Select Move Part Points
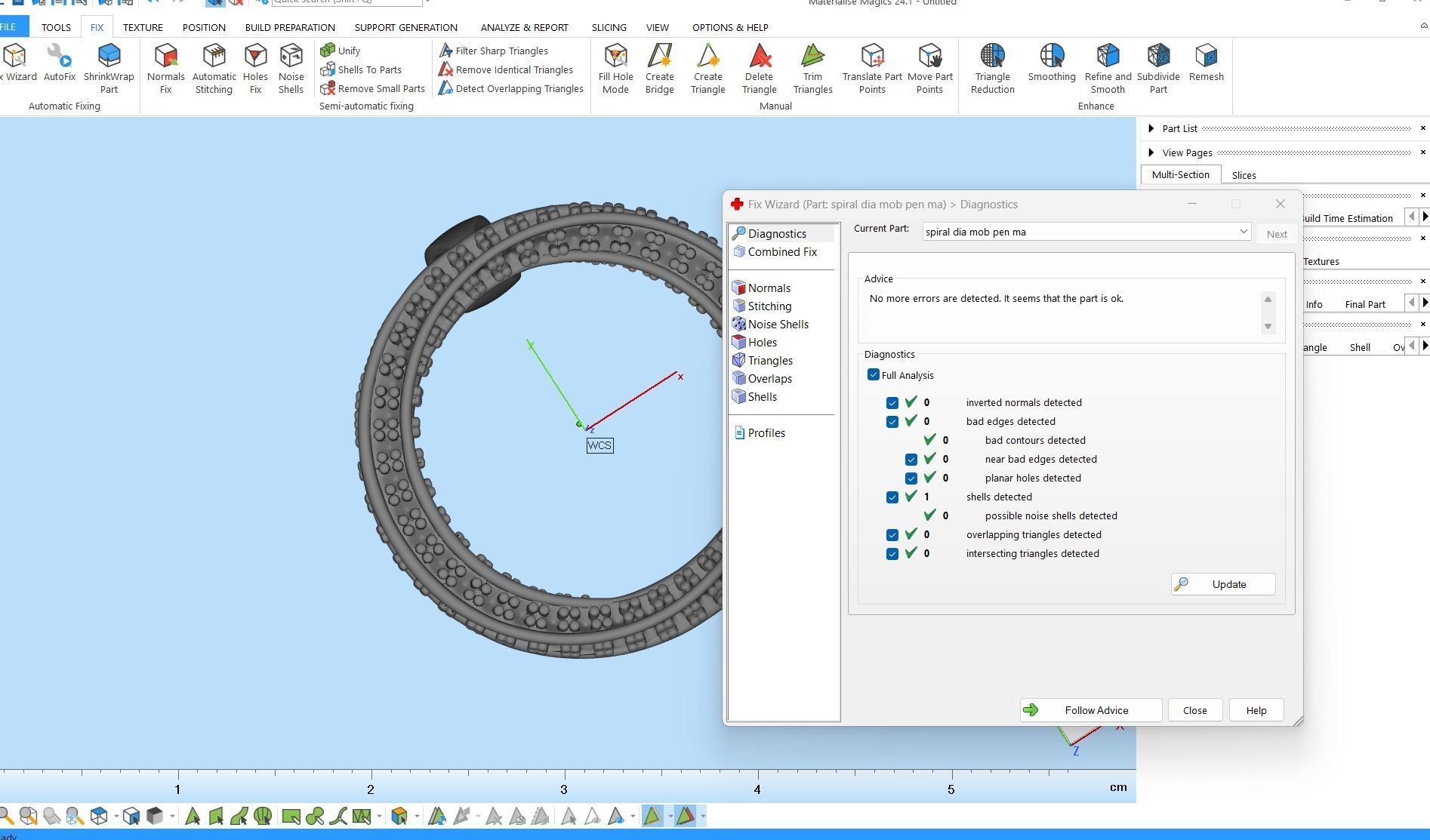Viewport: 1430px width, 840px height. click(929, 69)
